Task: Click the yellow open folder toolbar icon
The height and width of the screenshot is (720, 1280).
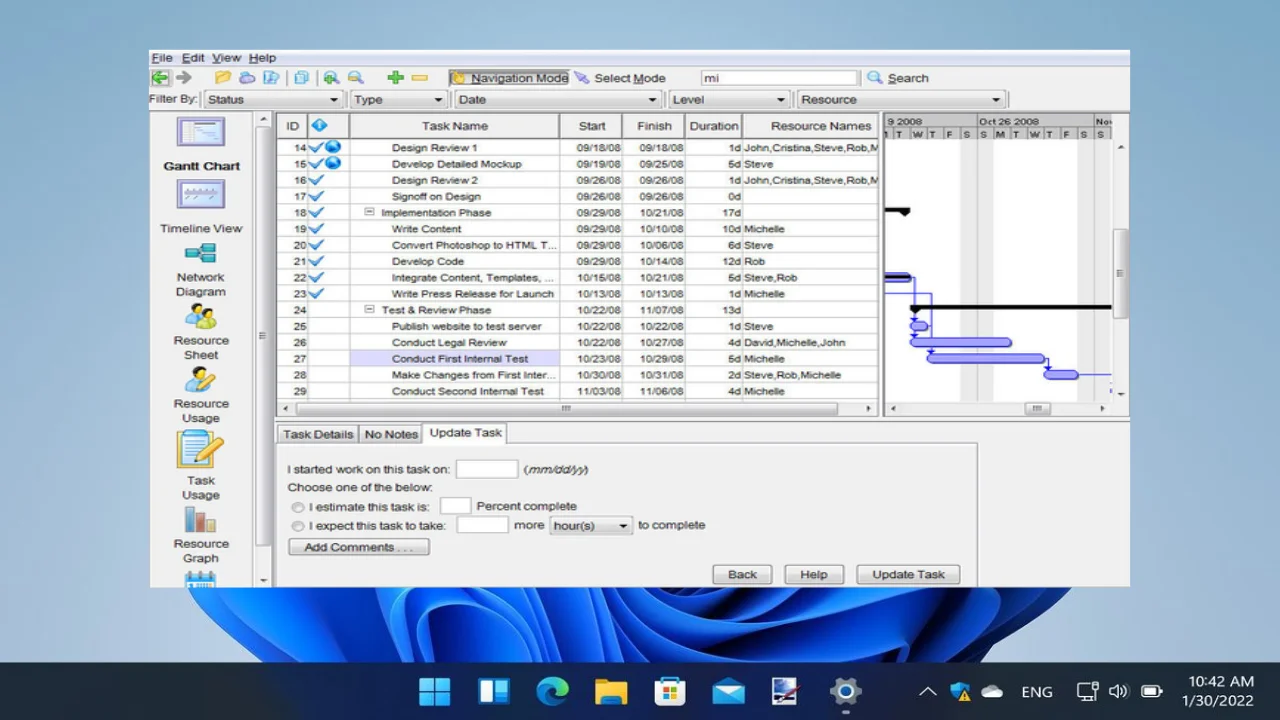Action: point(223,78)
